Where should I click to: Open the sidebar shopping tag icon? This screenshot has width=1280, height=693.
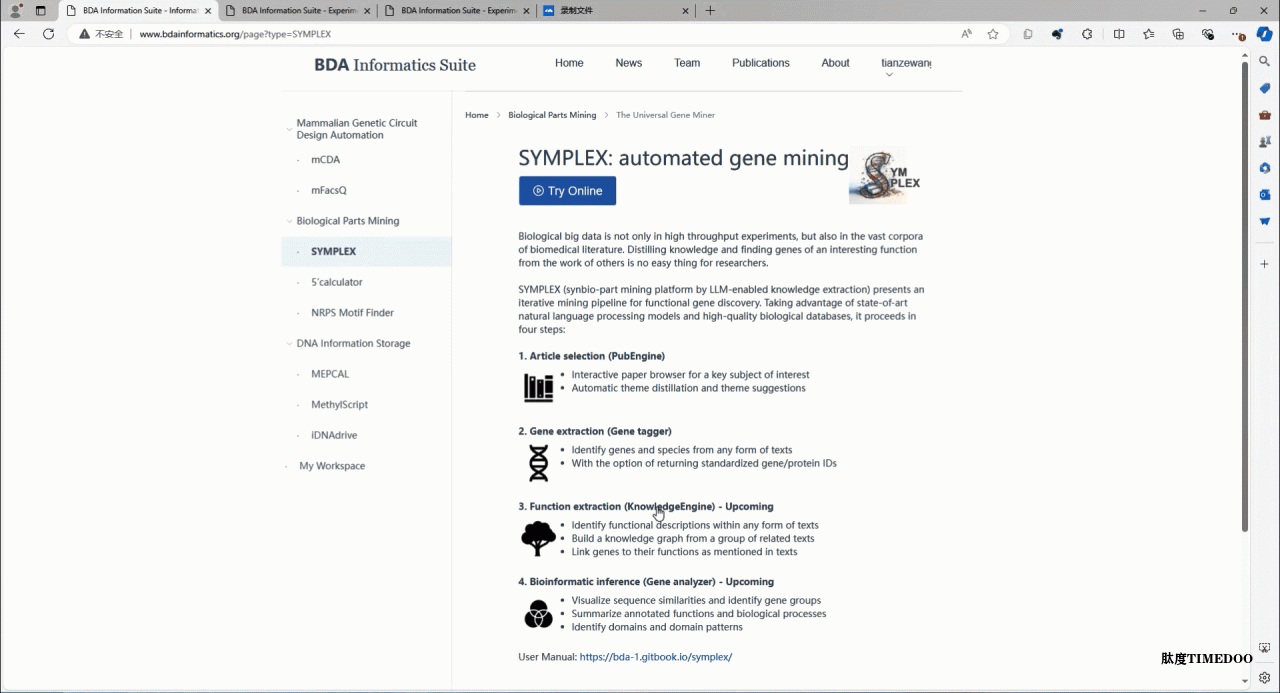click(x=1264, y=88)
